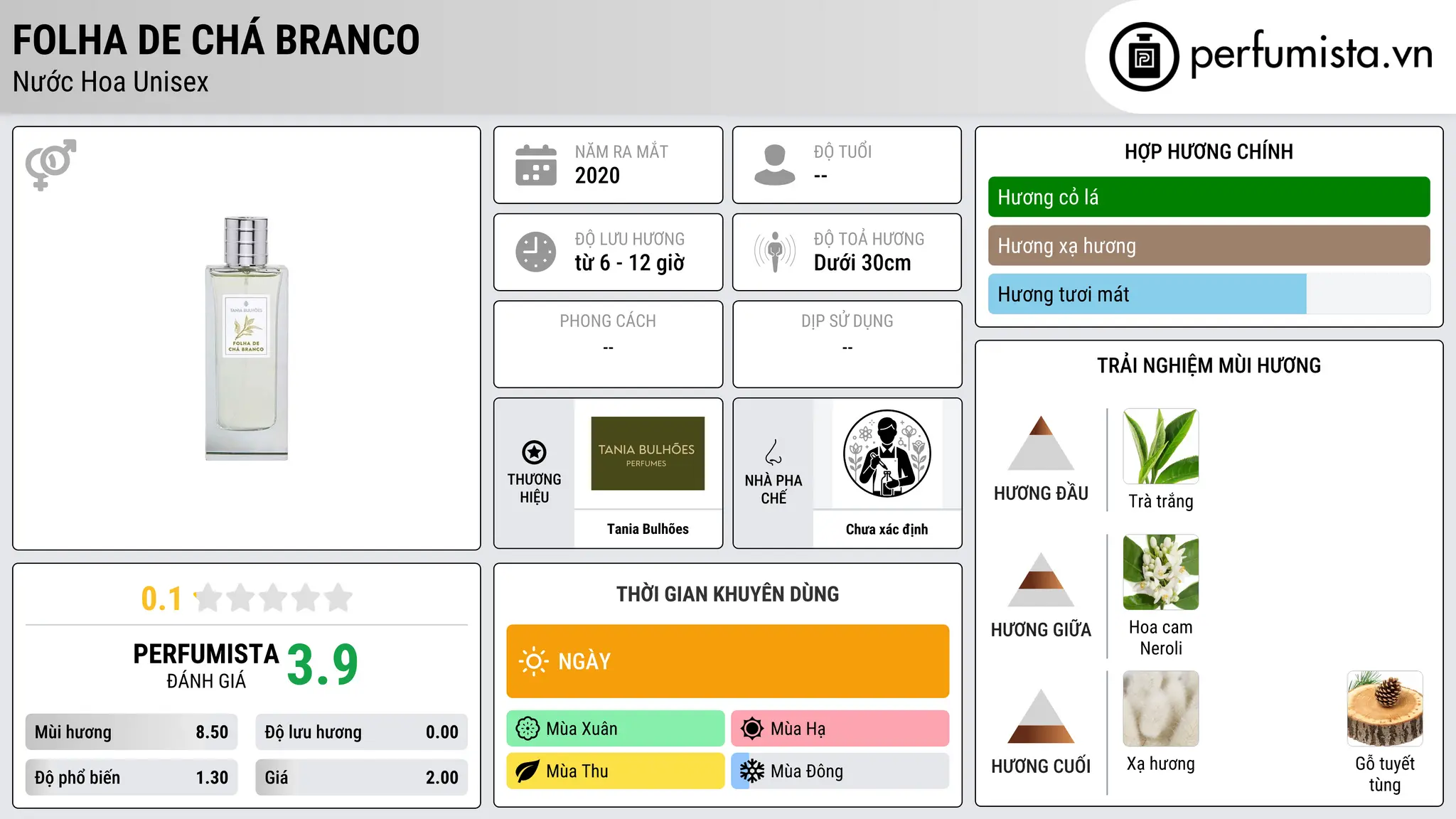Viewport: 1456px width, 819px height.
Task: Click the Hương đầu pyramid icon
Action: (1041, 443)
